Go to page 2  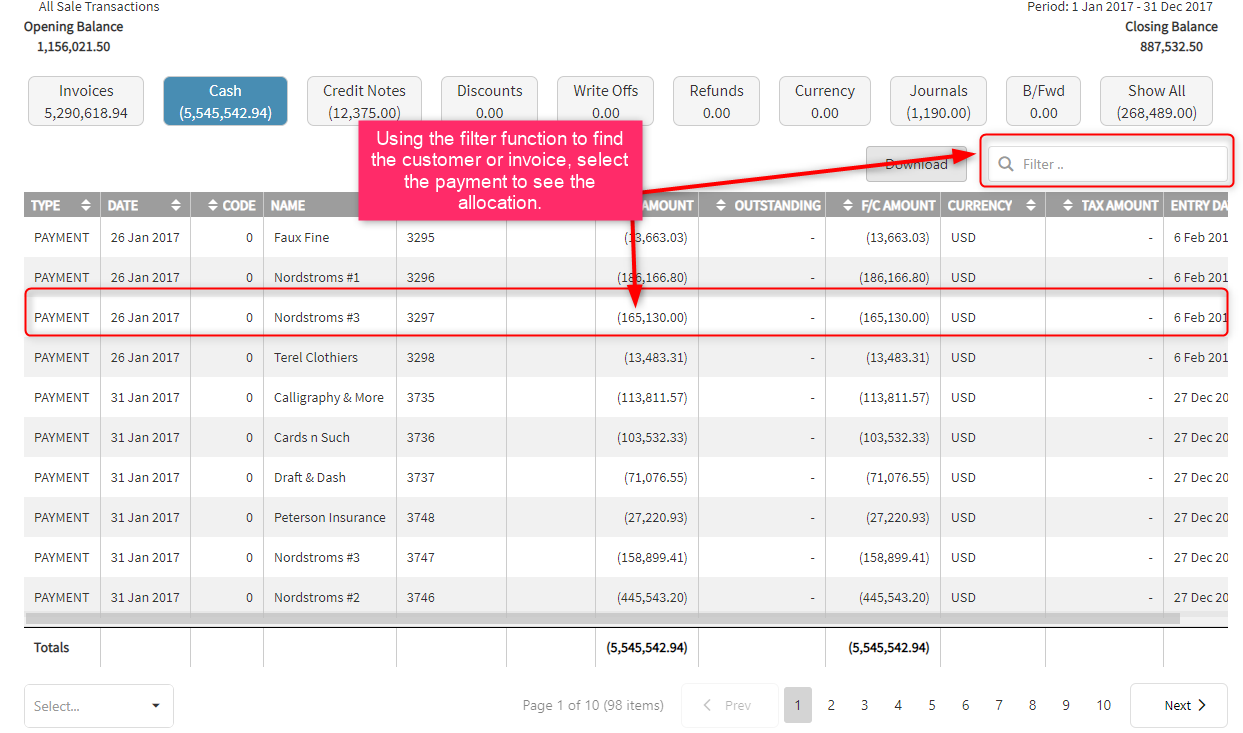click(x=831, y=705)
